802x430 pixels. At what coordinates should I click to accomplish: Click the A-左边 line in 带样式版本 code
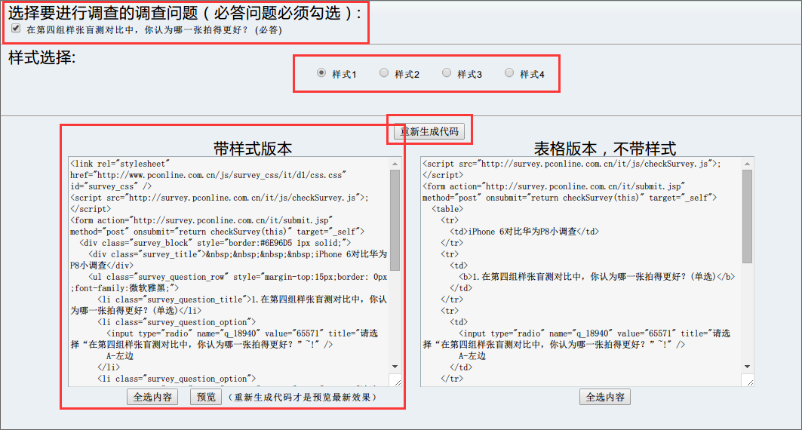point(120,356)
